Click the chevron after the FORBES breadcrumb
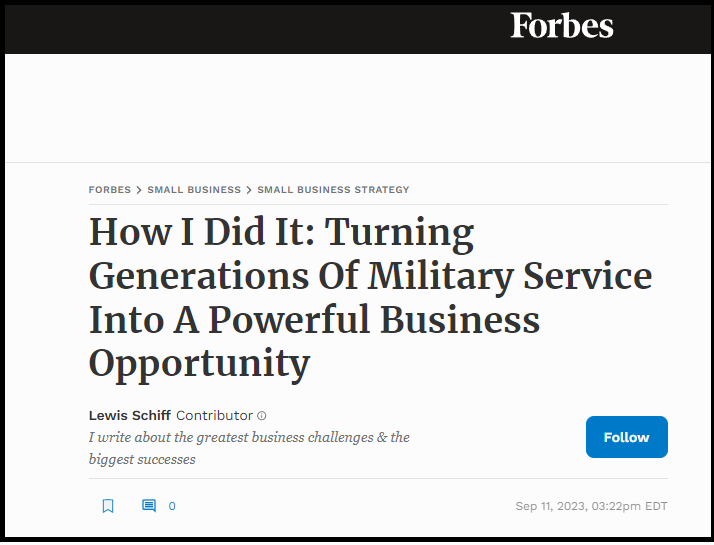This screenshot has height=545, width=714. point(139,190)
